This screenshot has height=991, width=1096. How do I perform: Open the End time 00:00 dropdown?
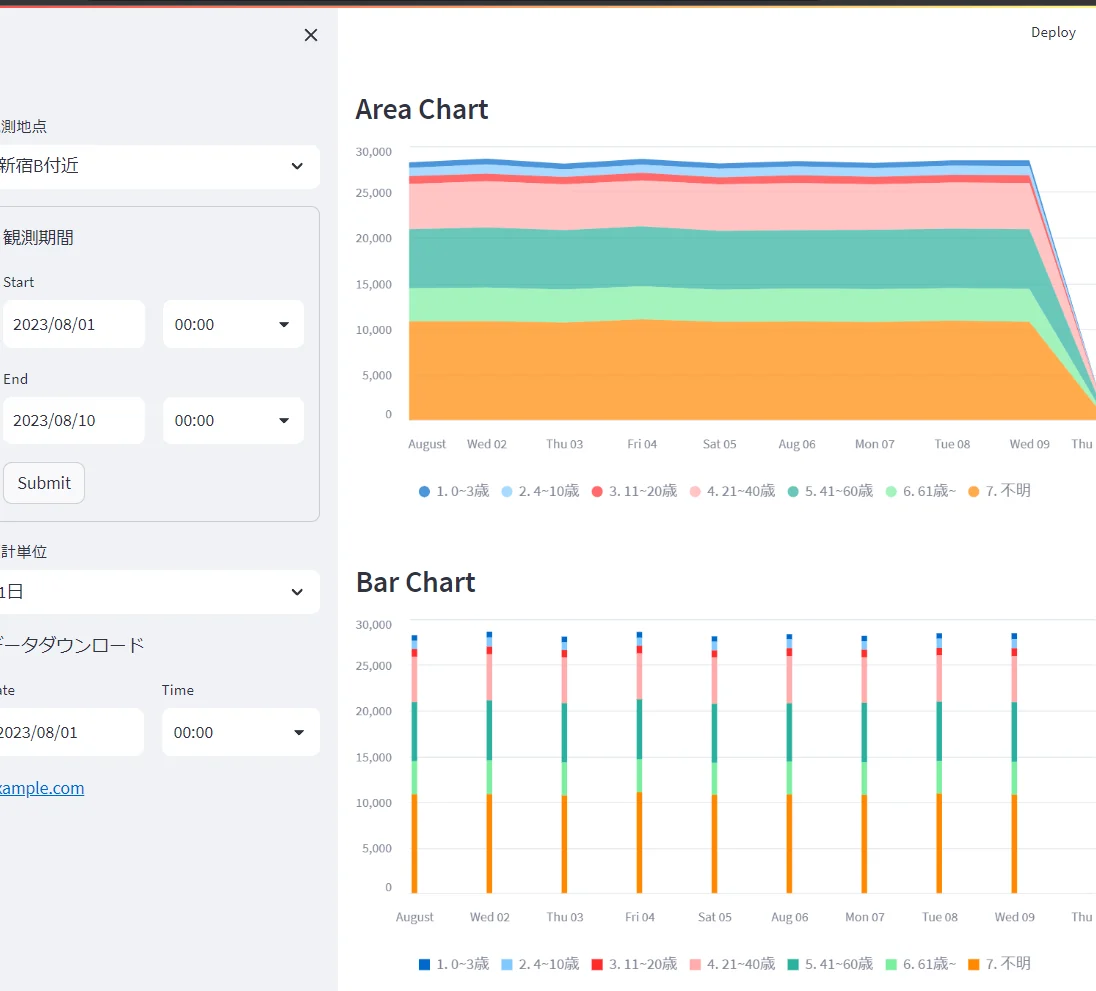233,421
